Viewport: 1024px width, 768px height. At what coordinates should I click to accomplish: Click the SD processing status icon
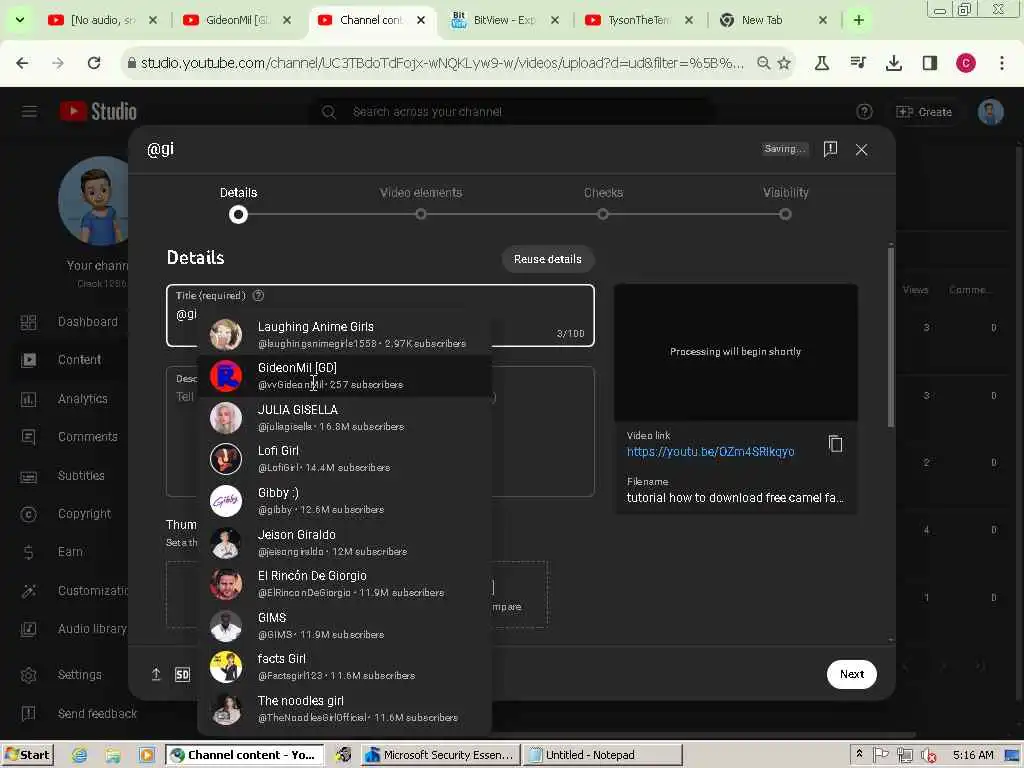[x=182, y=675]
